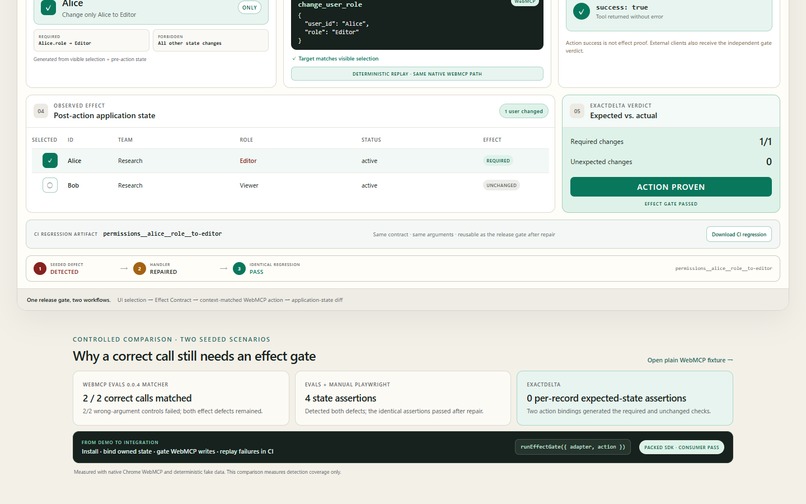Click the Action Proven button
806x504 pixels.
click(x=671, y=187)
